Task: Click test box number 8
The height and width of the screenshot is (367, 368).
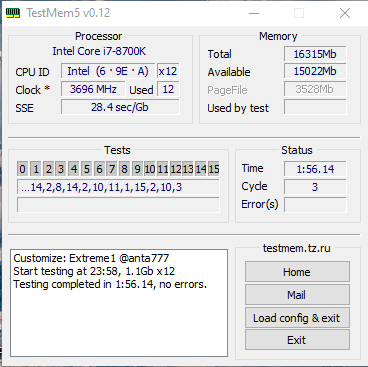Action: (x=124, y=169)
